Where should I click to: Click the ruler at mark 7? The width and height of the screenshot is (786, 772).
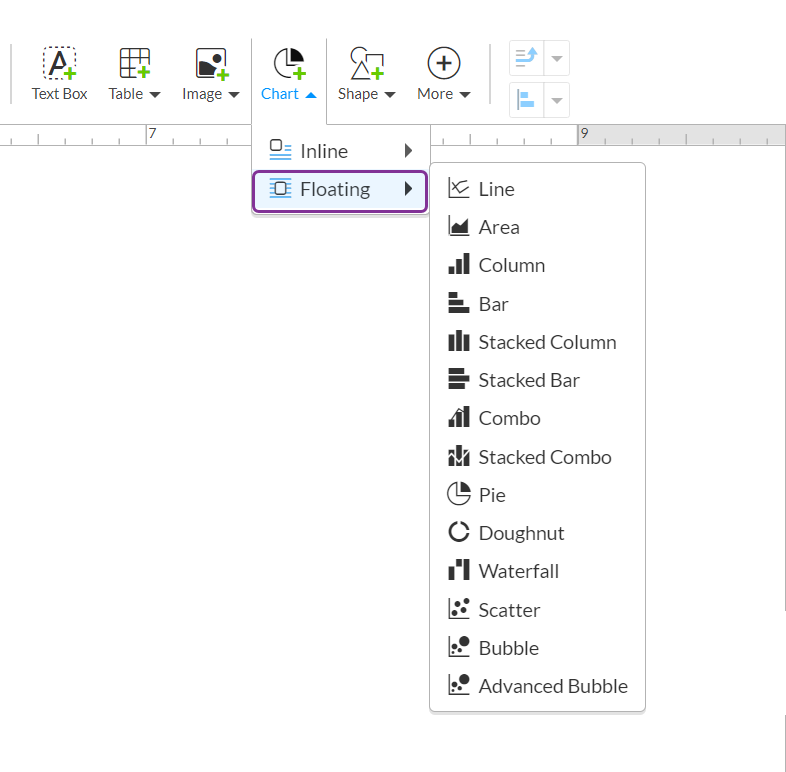click(x=151, y=134)
